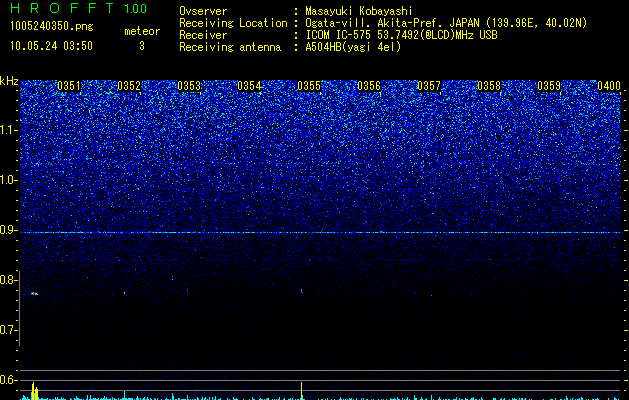Screen dimensions: 629x400
Task: Click the observer name Masayuki Kobayashi
Action: (x=359, y=11)
